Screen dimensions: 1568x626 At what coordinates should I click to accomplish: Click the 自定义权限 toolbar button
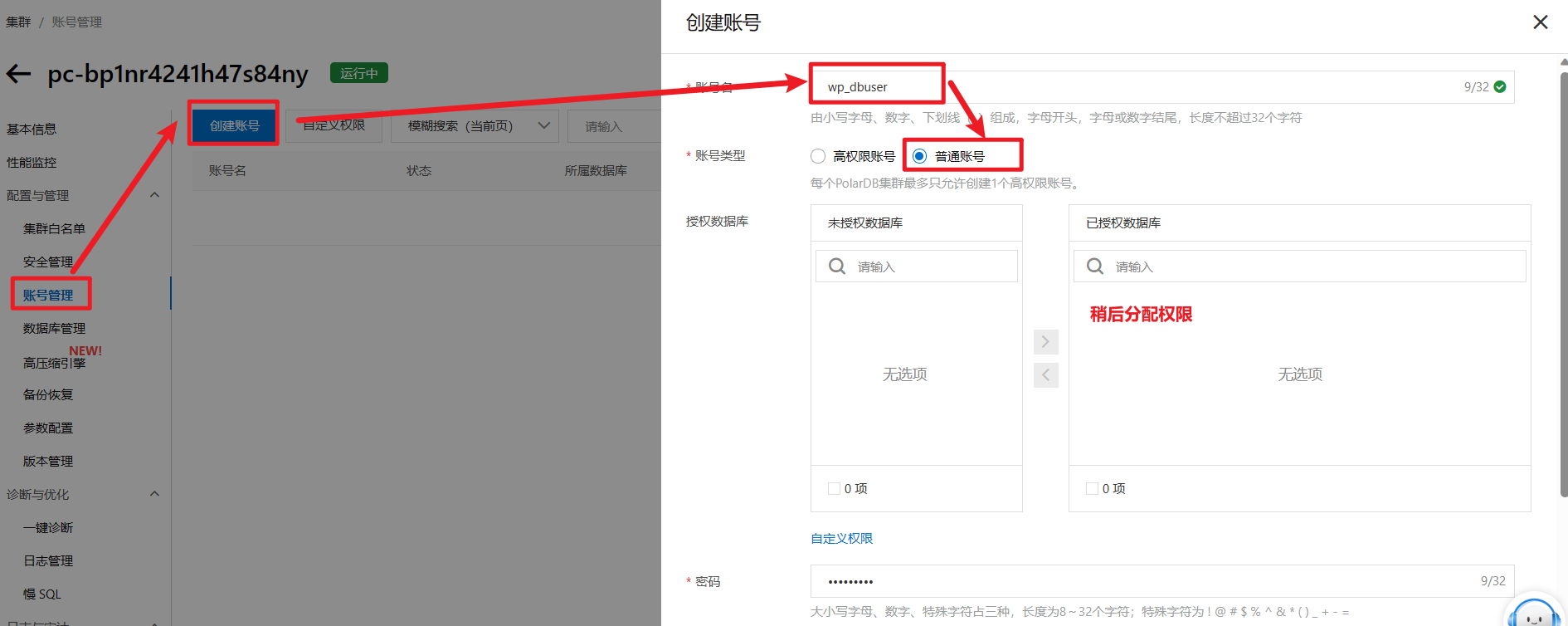[x=334, y=125]
